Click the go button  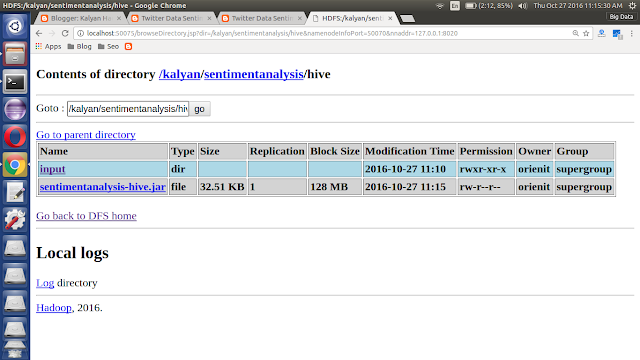point(199,109)
